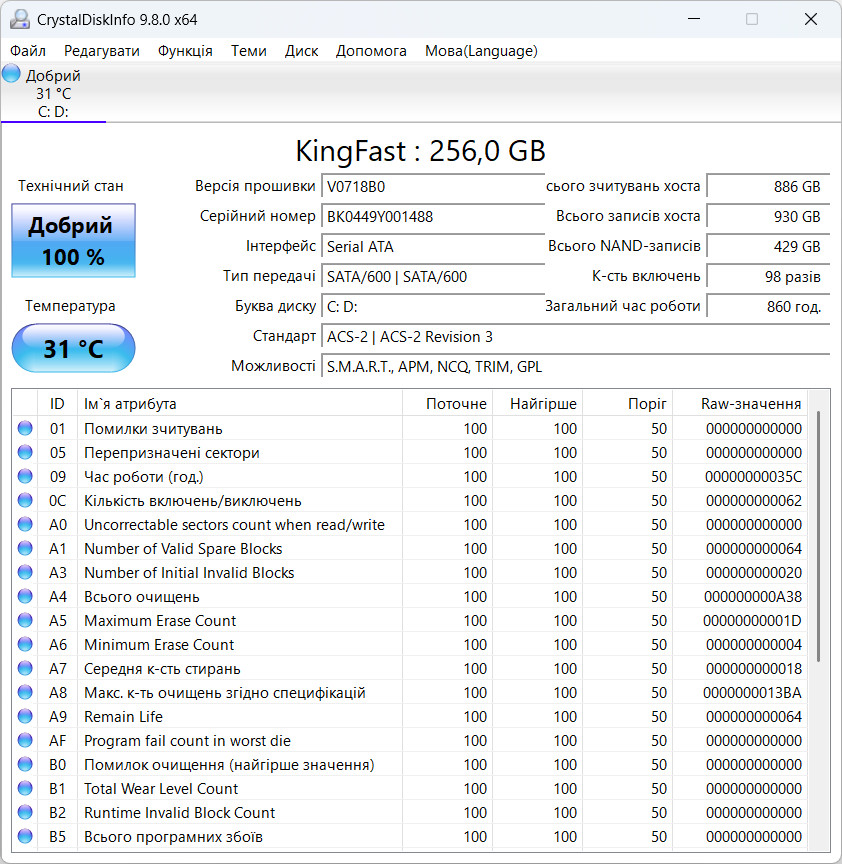Click the Ім'я атрибута column header
The height and width of the screenshot is (864, 842).
click(240, 404)
